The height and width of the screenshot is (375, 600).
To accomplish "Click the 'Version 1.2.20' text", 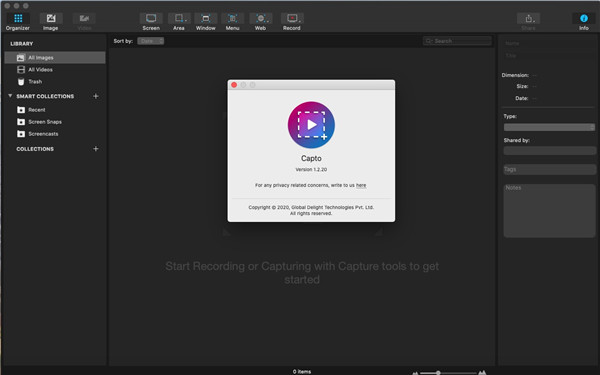I will tap(311, 170).
